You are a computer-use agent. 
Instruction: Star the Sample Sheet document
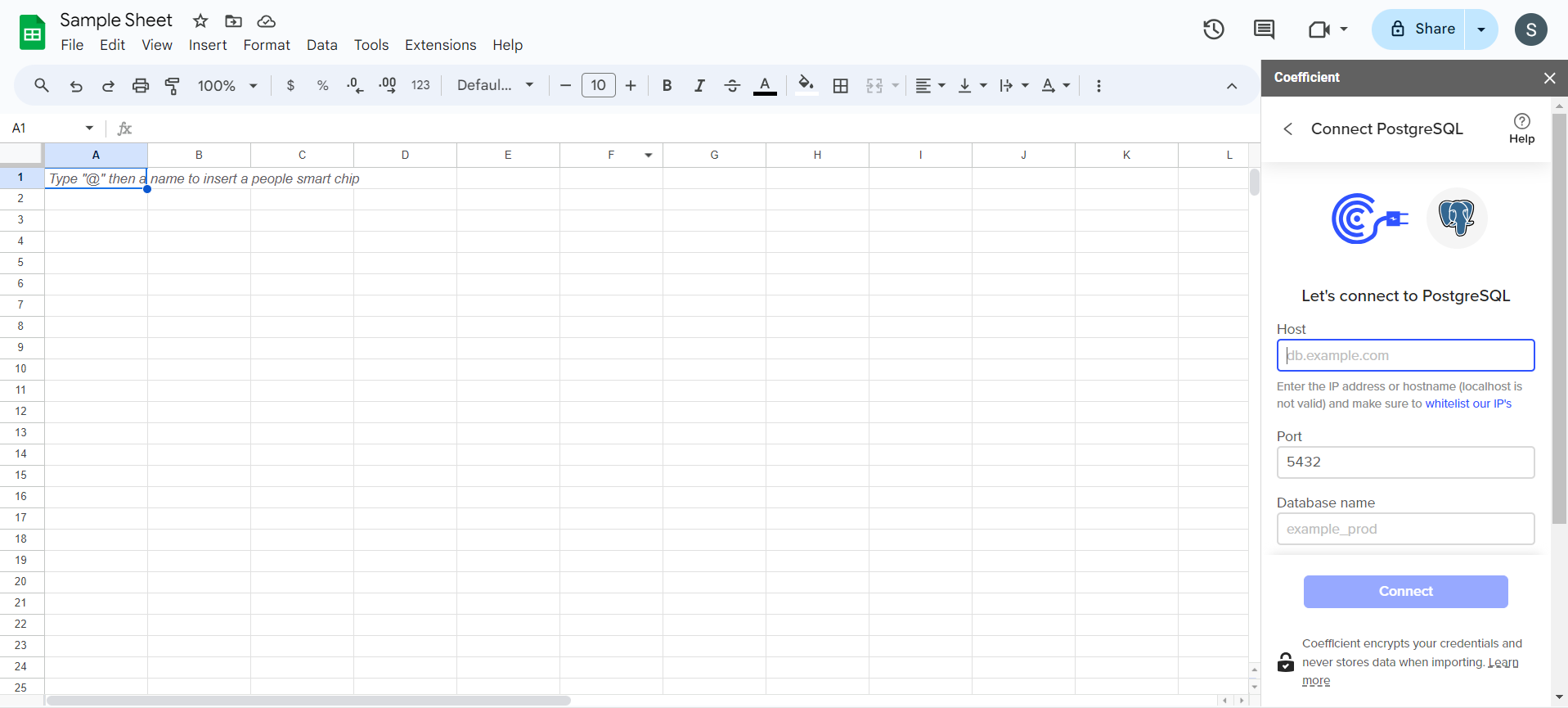(x=200, y=21)
